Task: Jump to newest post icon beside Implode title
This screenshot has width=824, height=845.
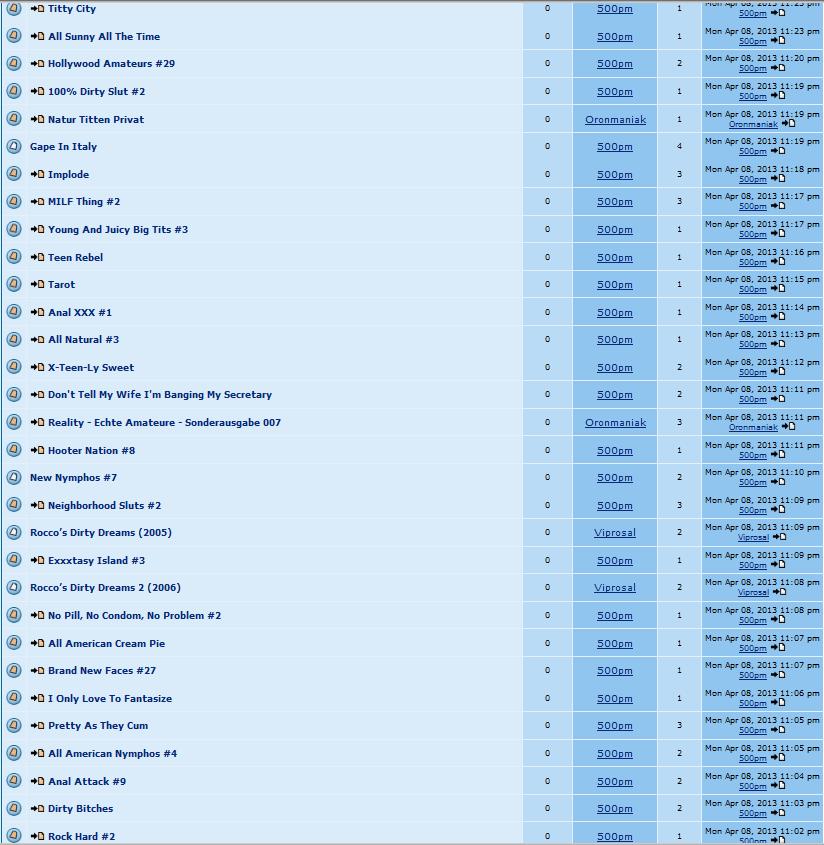Action: 37,174
